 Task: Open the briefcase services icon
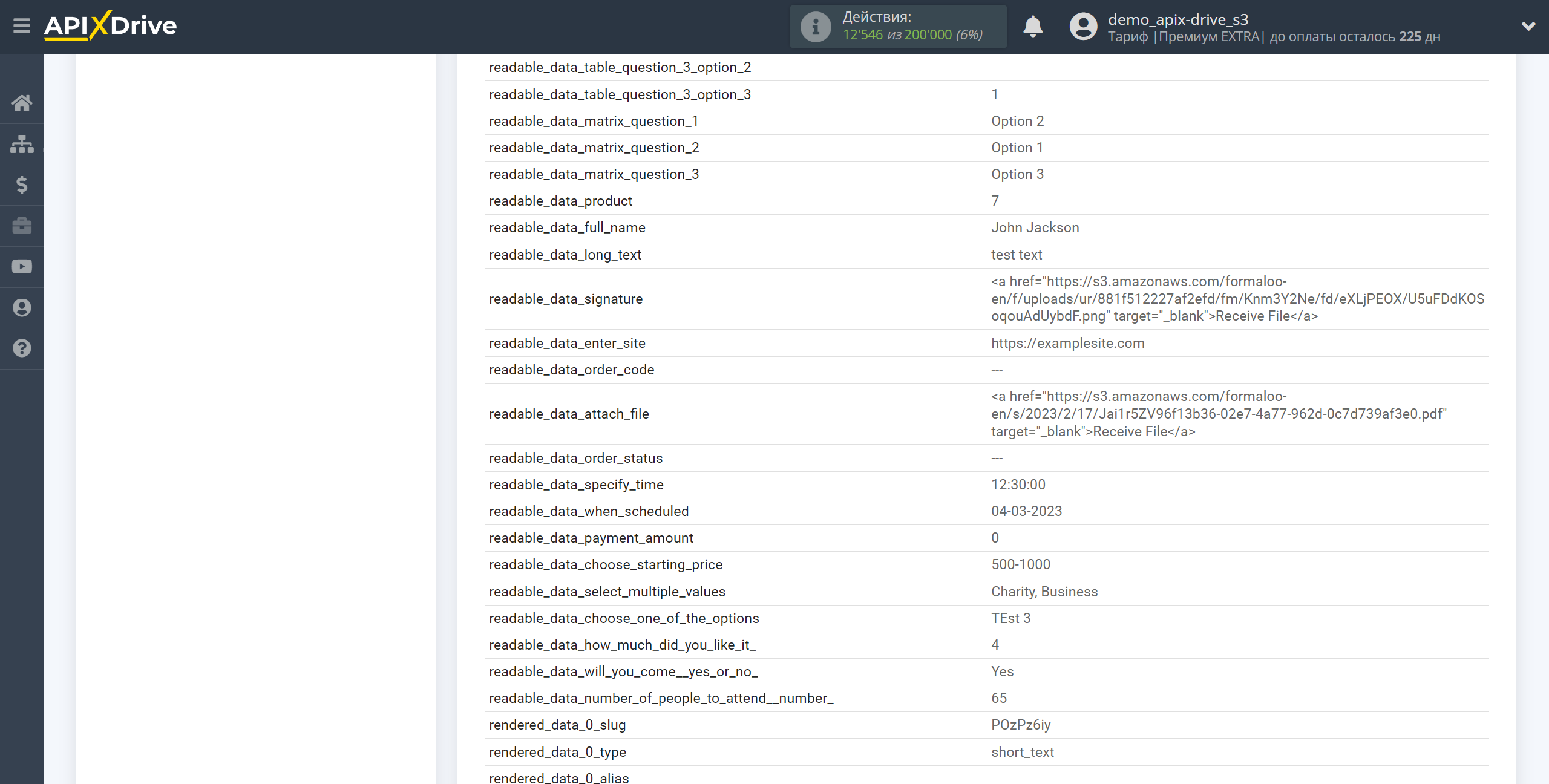point(22,226)
